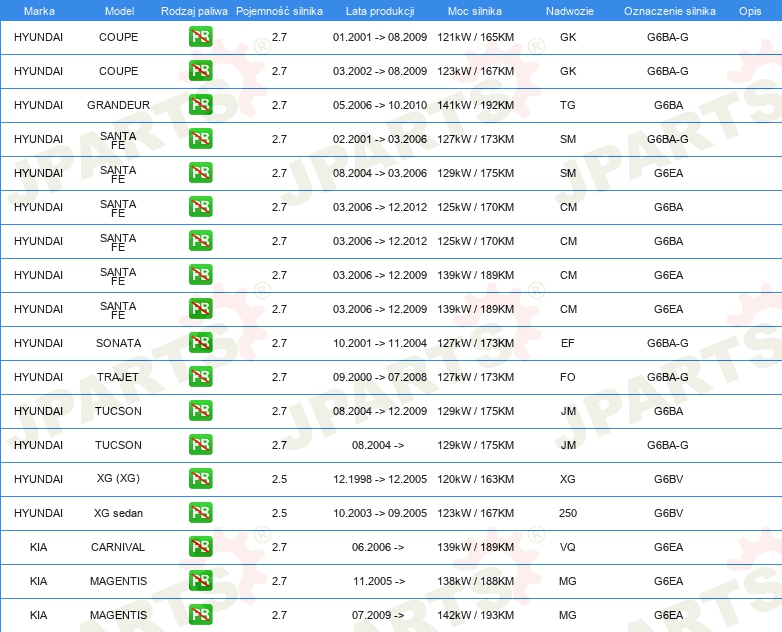Click production years 03.2002 -> 08.2009
The height and width of the screenshot is (632, 782).
click(x=380, y=71)
